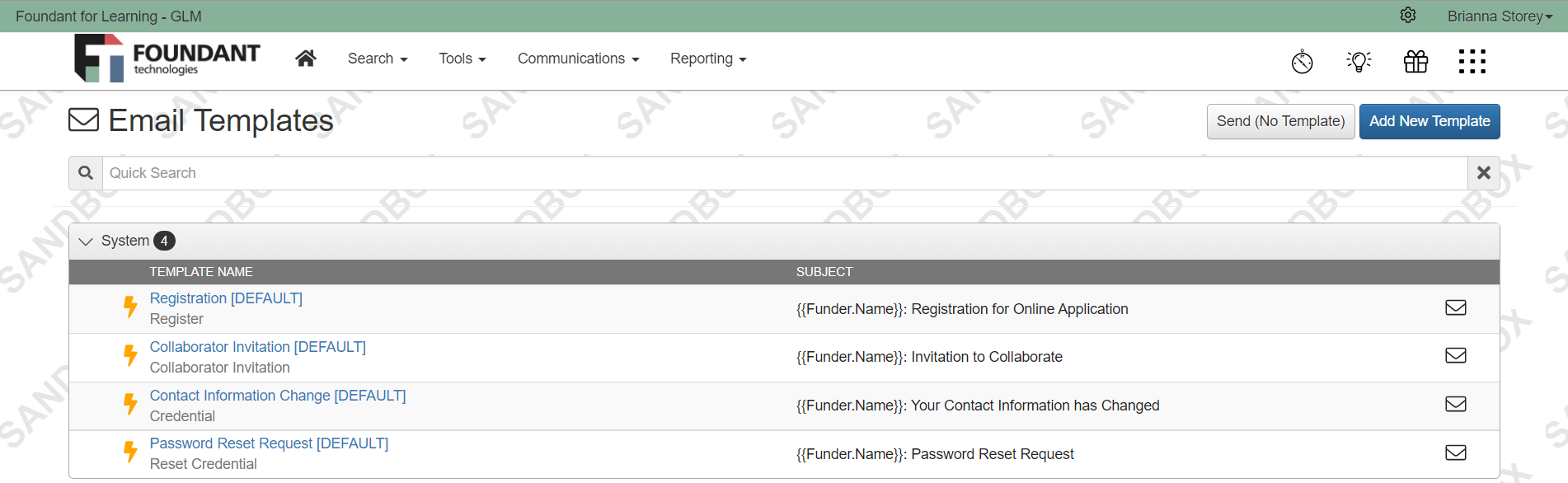Open the Communications menu
This screenshot has height=483, width=1568.
click(x=578, y=59)
